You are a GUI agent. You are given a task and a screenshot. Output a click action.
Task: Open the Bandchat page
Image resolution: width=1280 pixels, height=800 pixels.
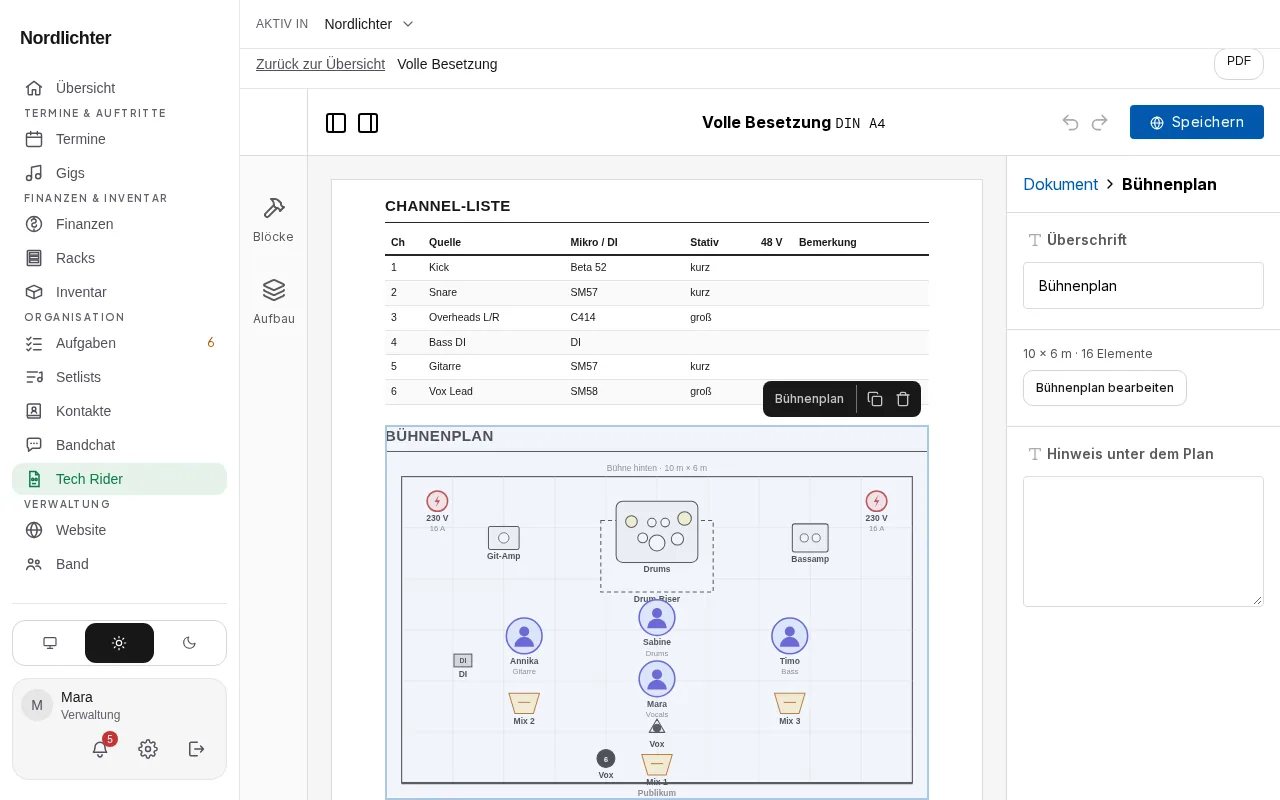coord(120,445)
